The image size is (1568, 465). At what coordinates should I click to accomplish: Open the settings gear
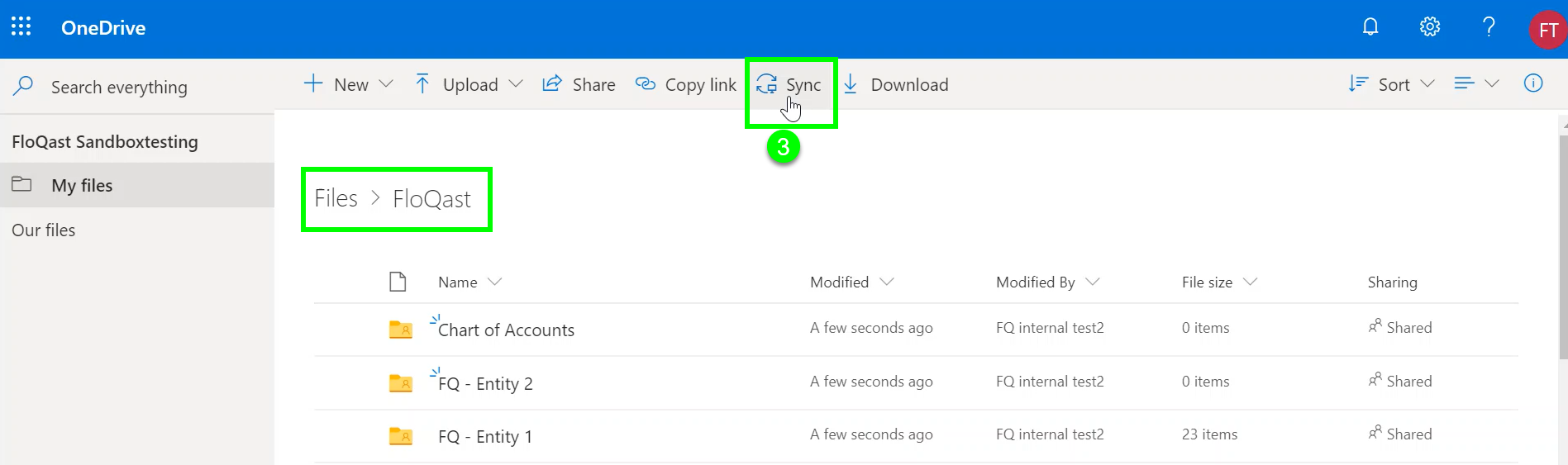click(x=1430, y=27)
